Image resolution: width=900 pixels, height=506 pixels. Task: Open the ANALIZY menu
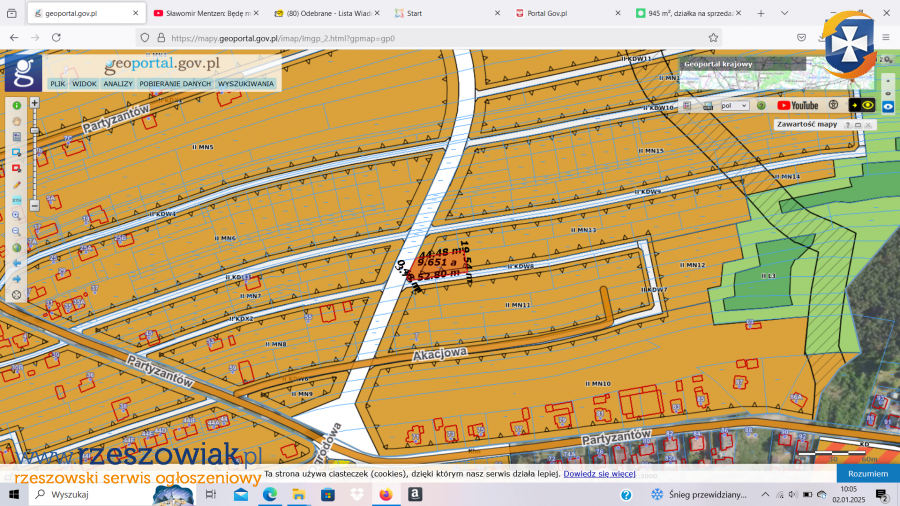(x=118, y=84)
